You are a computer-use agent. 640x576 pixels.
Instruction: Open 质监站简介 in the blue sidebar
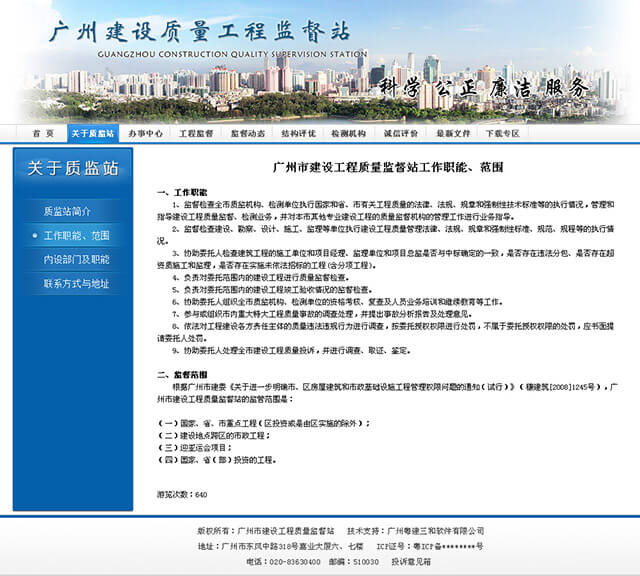tap(67, 211)
